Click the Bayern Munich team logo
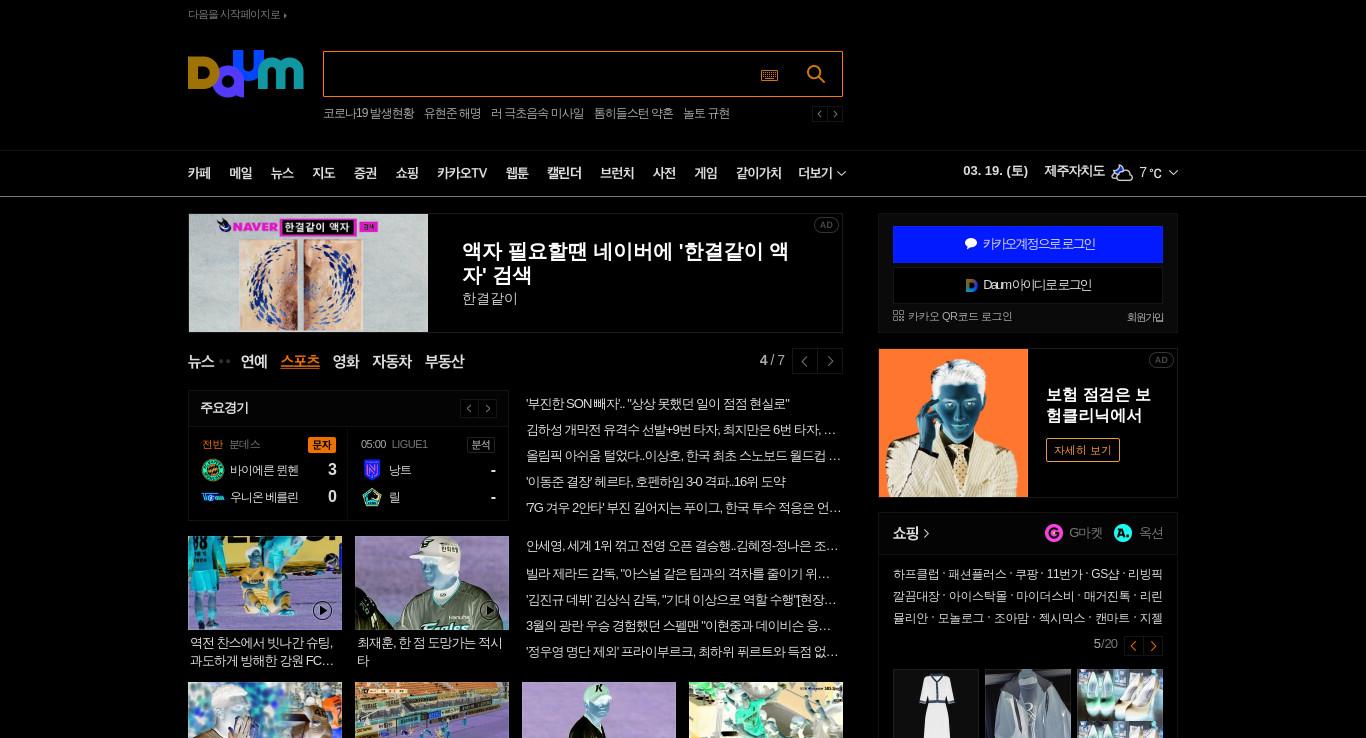The width and height of the screenshot is (1366, 738). [x=213, y=470]
